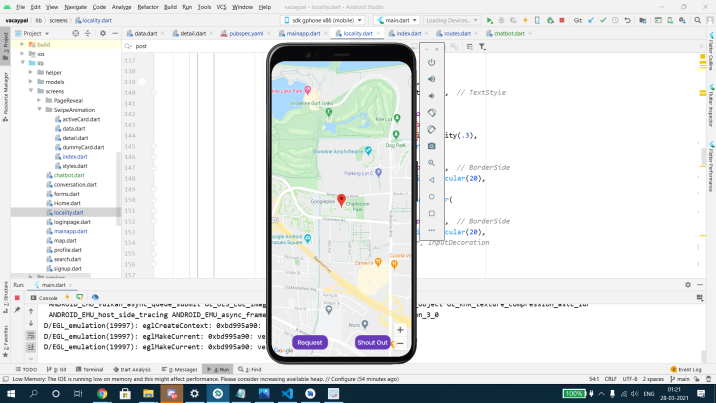The height and width of the screenshot is (403, 716).
Task: Expand the build folder
Action: coord(22,44)
